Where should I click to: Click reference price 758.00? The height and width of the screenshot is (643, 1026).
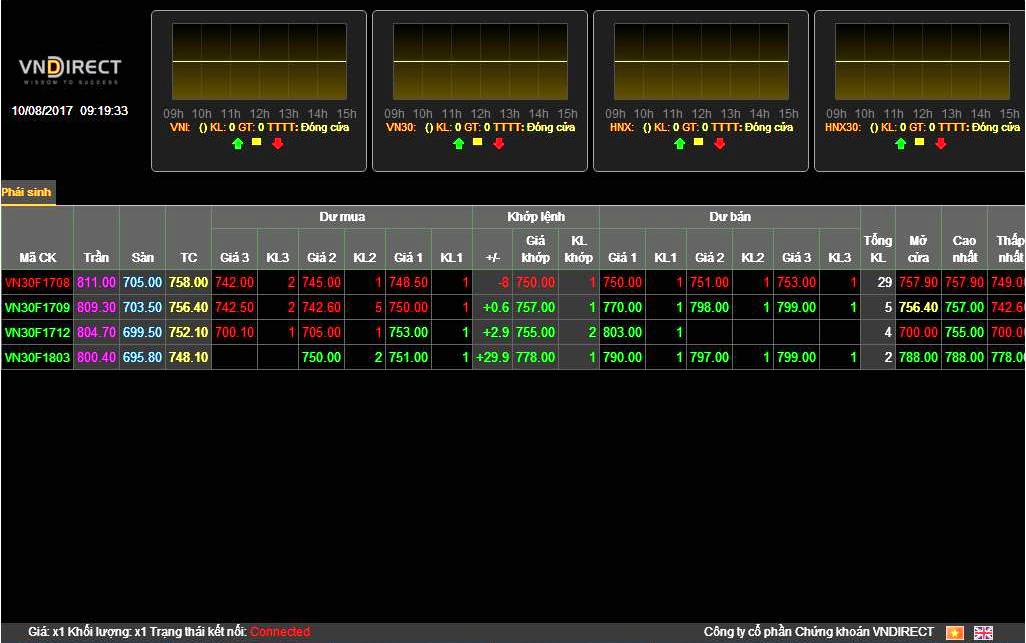coord(188,283)
